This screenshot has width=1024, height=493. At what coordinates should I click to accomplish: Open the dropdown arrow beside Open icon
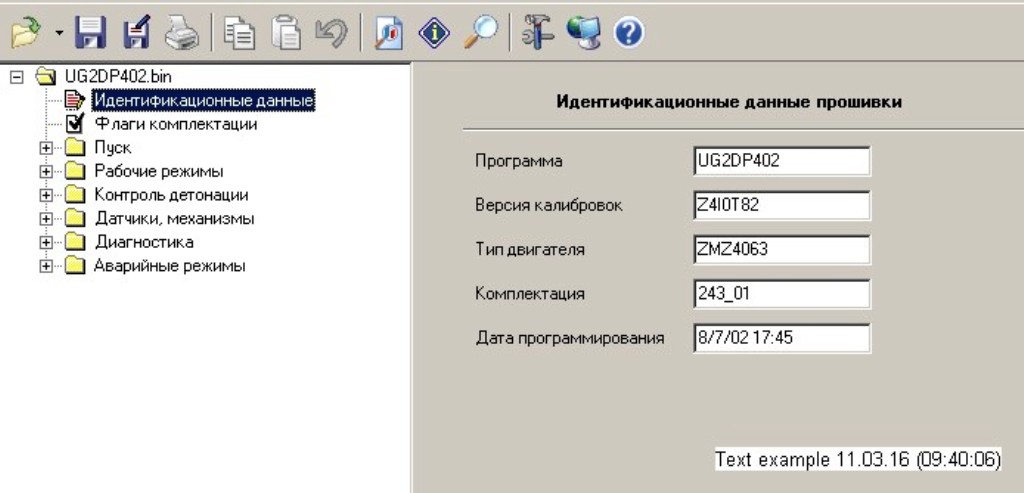pos(59,34)
